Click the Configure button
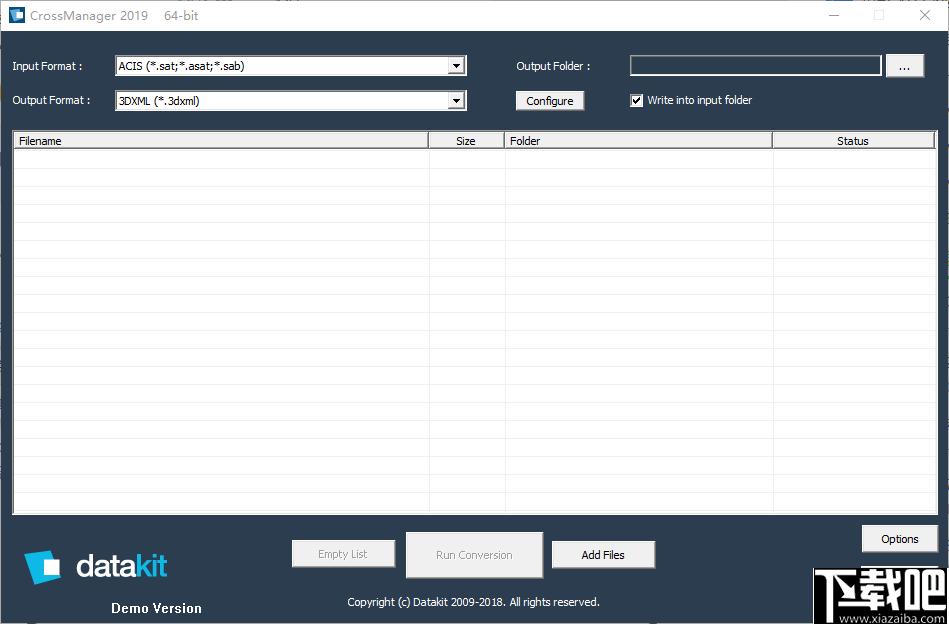949x624 pixels. (x=550, y=100)
